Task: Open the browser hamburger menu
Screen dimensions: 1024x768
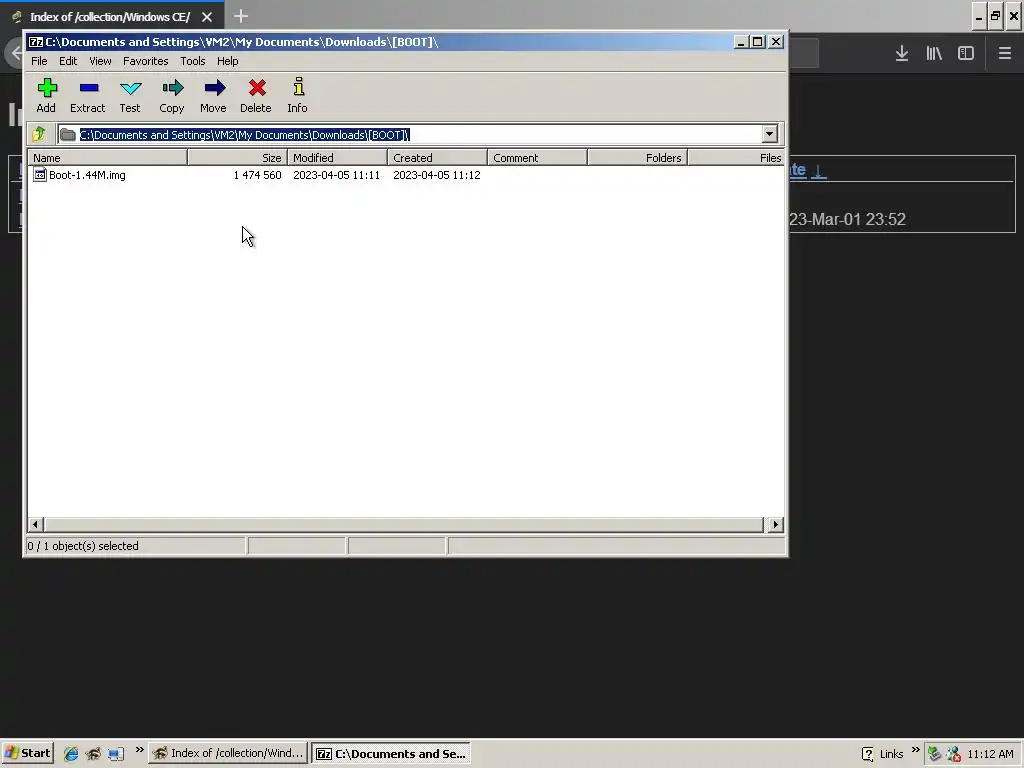Action: tap(1005, 54)
